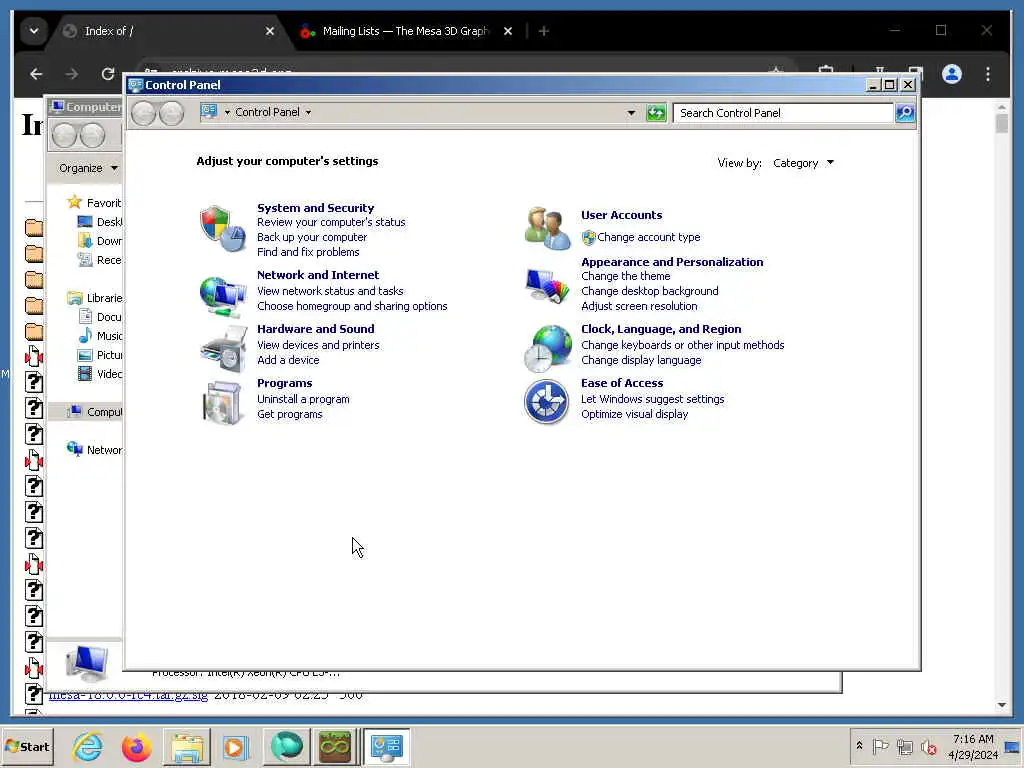Open Chrome tab search dropdown

click(34, 31)
